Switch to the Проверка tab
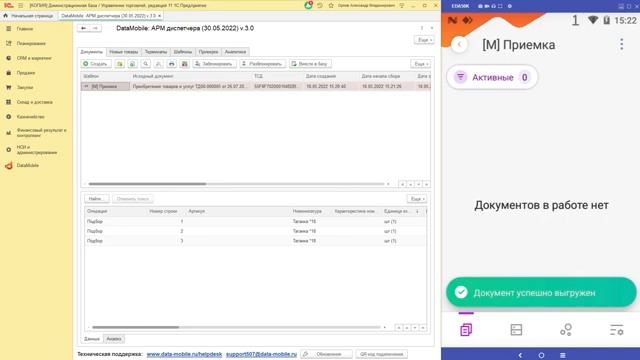The height and width of the screenshot is (360, 640). click(209, 52)
